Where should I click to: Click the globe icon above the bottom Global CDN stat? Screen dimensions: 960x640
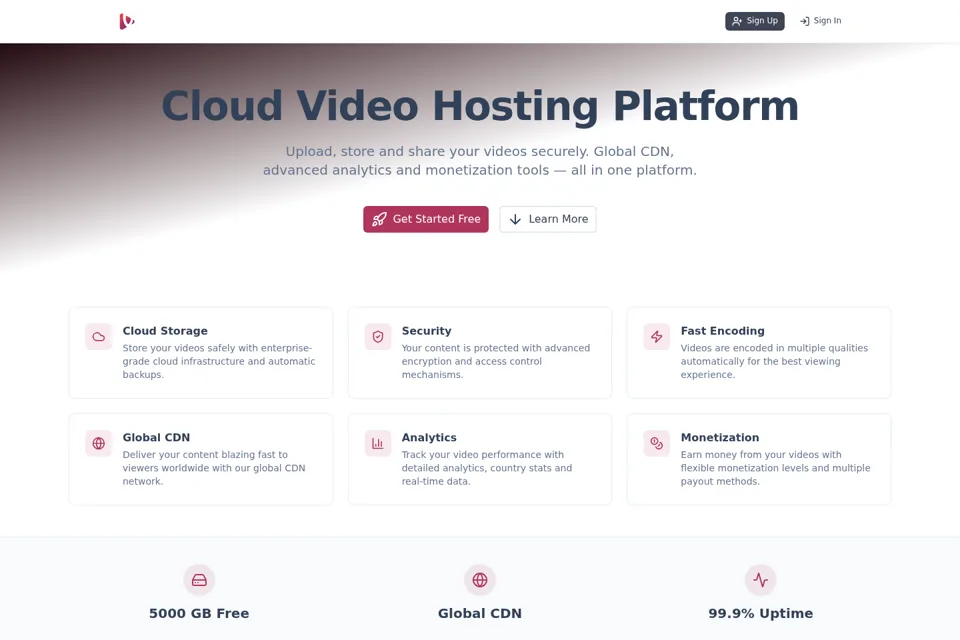(480, 580)
